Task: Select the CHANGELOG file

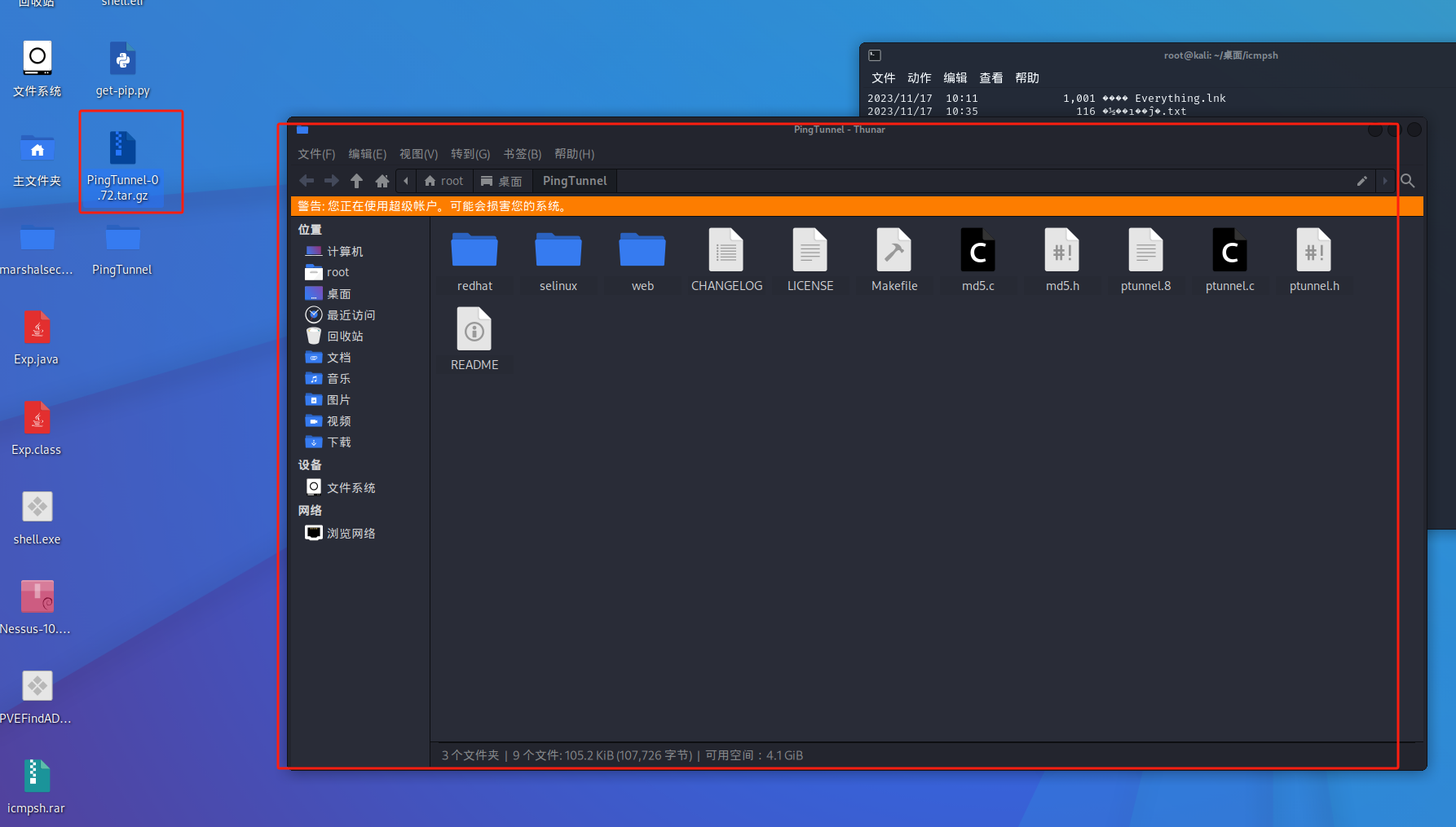Action: [726, 261]
